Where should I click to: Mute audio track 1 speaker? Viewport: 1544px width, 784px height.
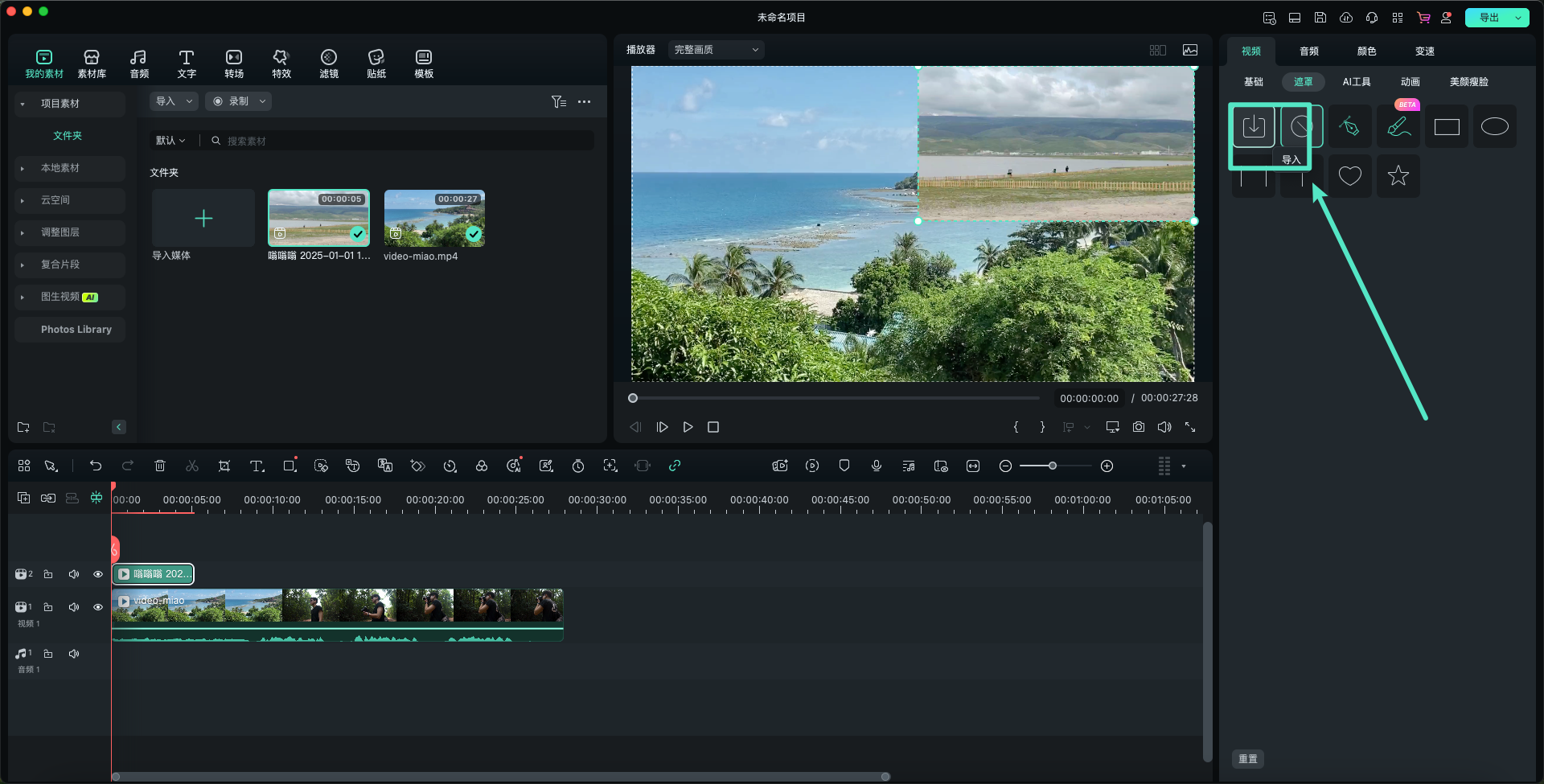point(74,654)
